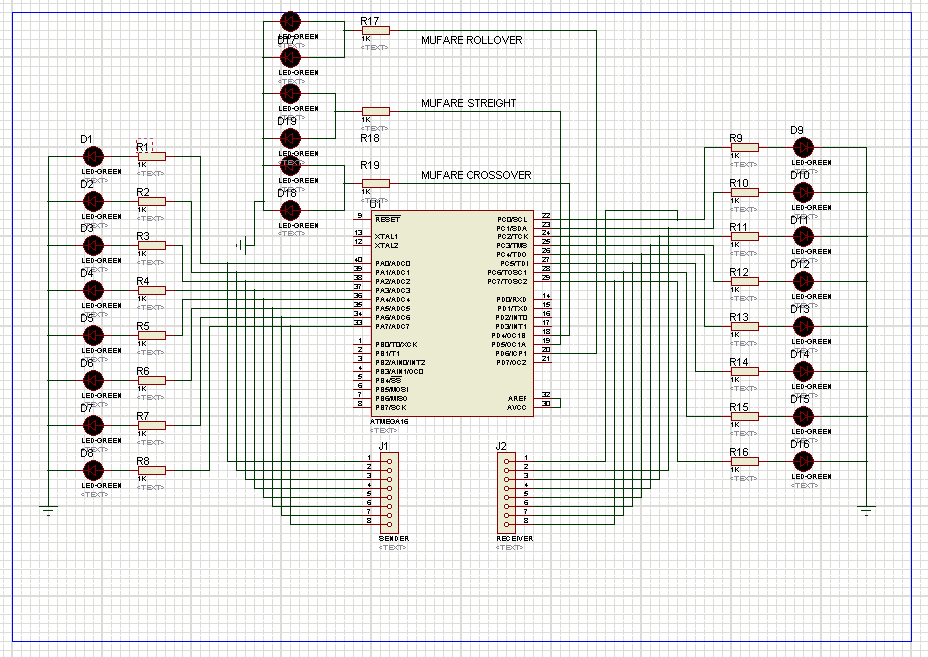Select the J1 SENDER connector

389,492
